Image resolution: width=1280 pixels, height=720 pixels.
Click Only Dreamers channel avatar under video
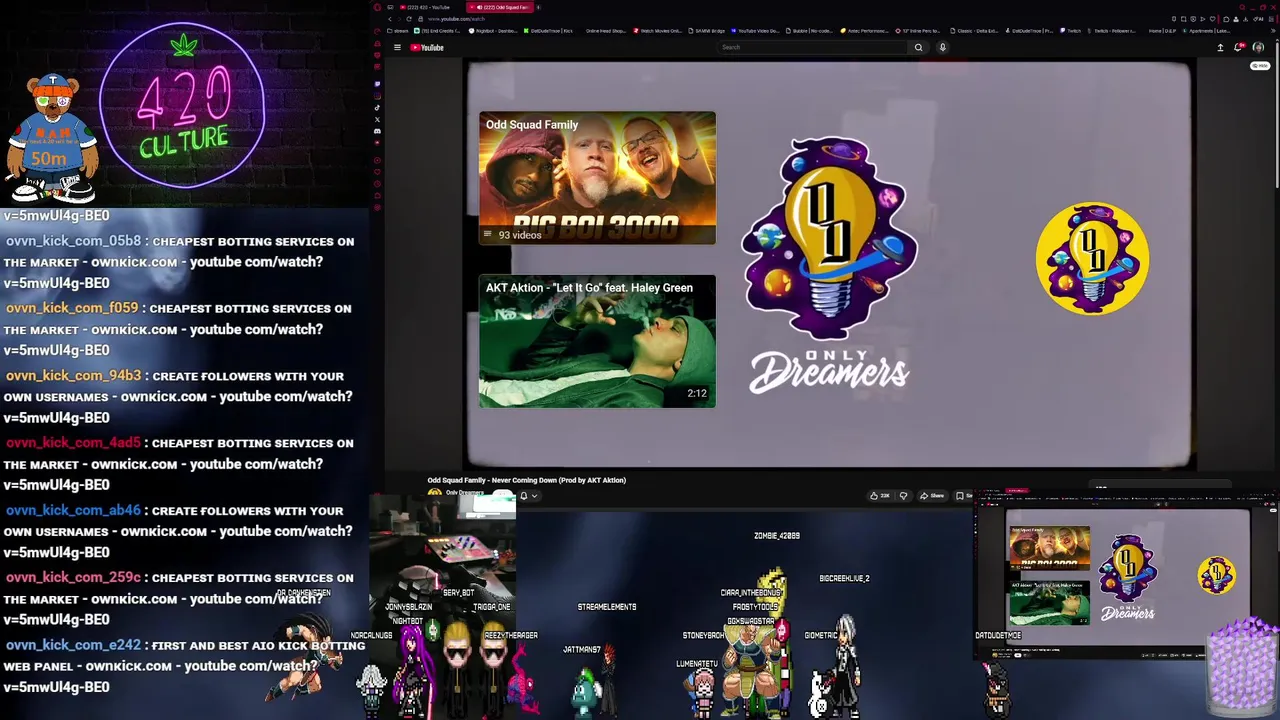coord(434,494)
